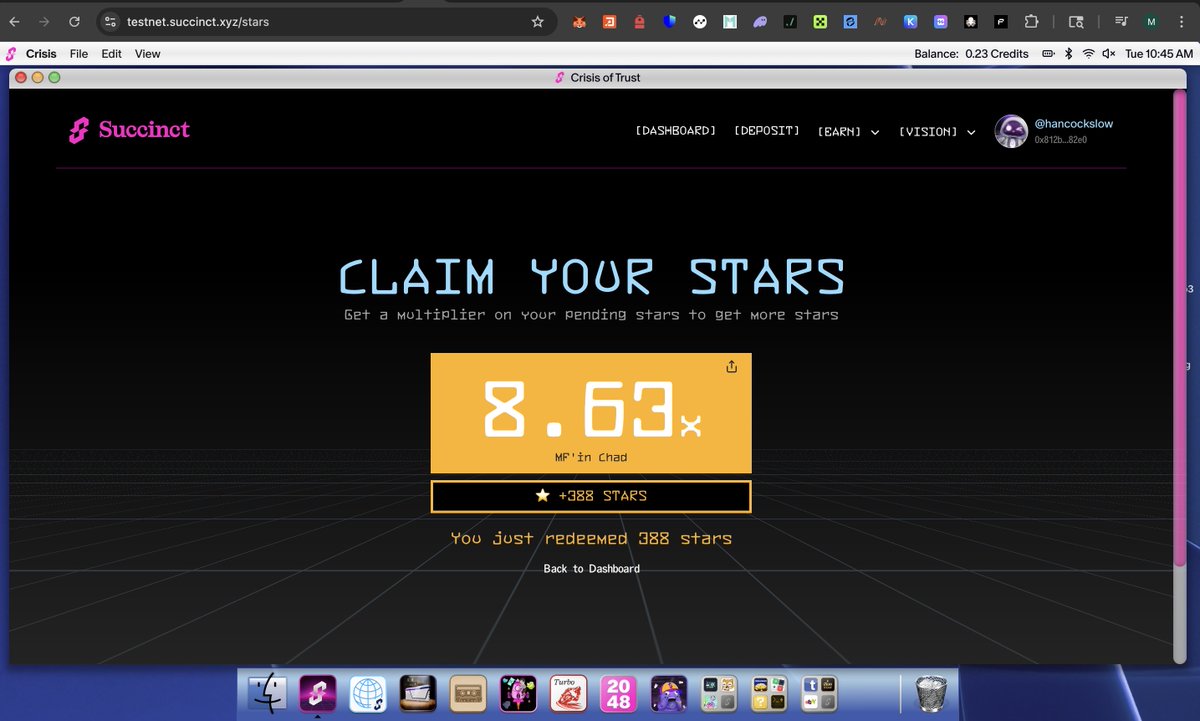The image size is (1200, 721).
Task: Click the CLAIM YOUR STARS heading
Action: pyautogui.click(x=591, y=277)
